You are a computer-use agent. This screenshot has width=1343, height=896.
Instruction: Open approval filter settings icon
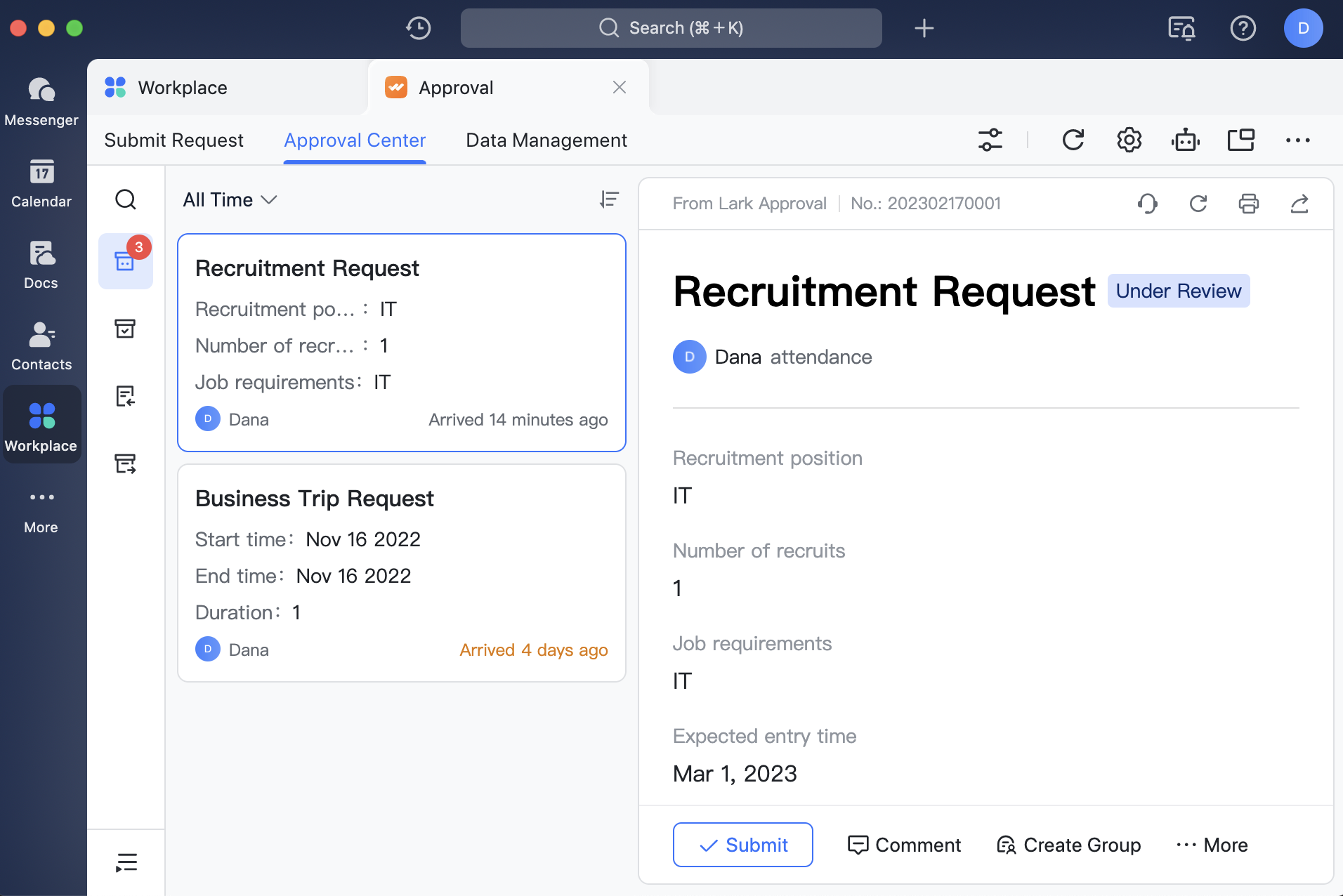pos(991,140)
